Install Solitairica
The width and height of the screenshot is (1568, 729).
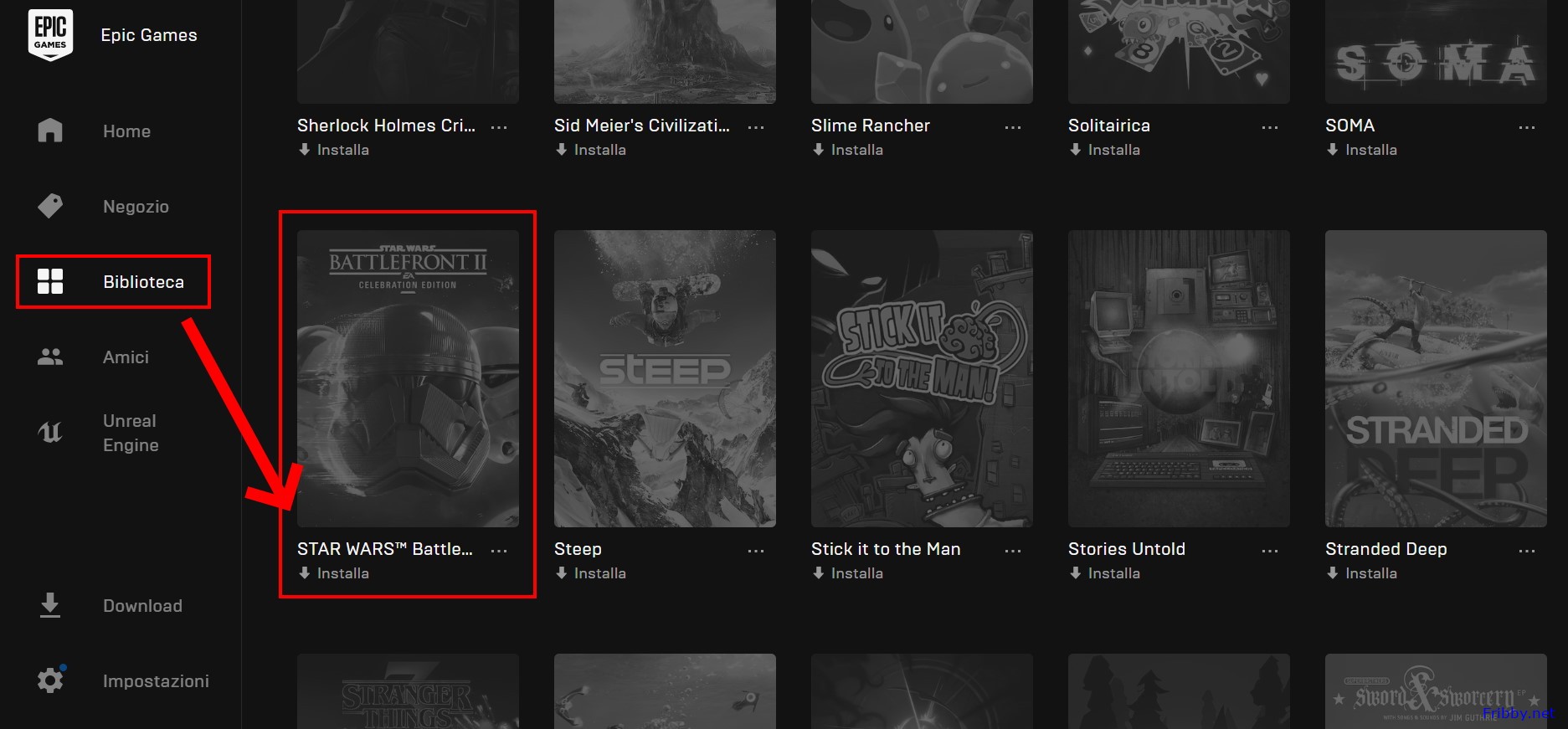(1105, 150)
